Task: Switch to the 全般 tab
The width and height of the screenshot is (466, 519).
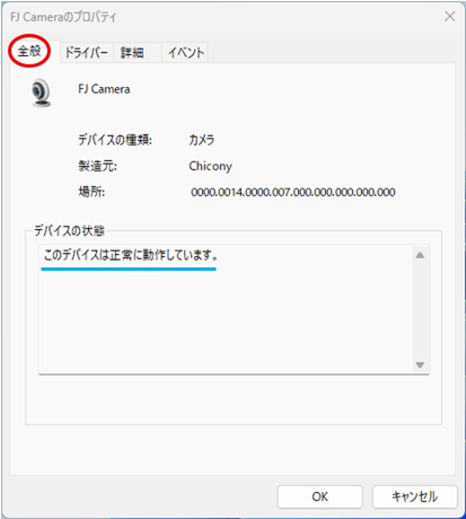Action: tap(29, 51)
